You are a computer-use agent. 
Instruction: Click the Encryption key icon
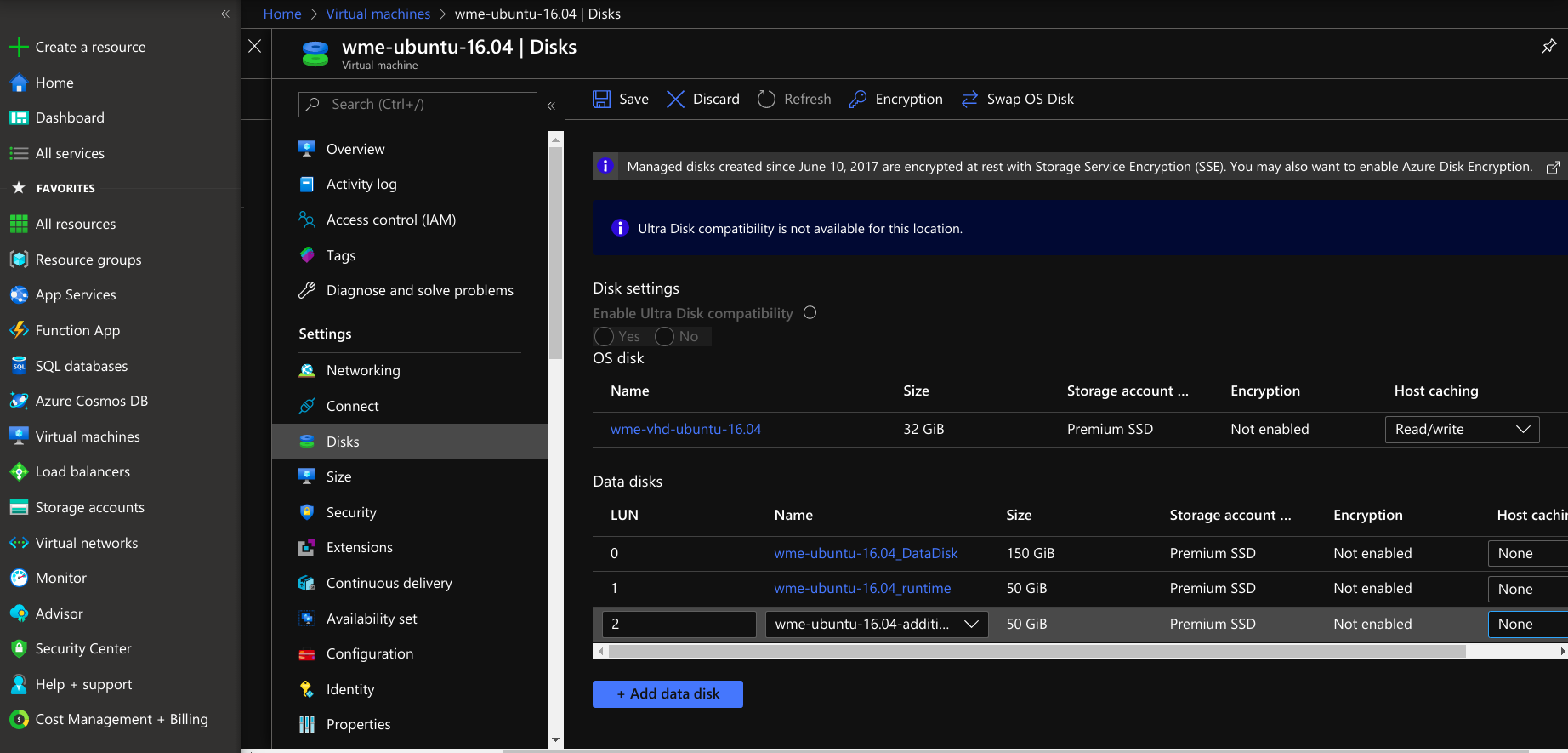click(858, 99)
